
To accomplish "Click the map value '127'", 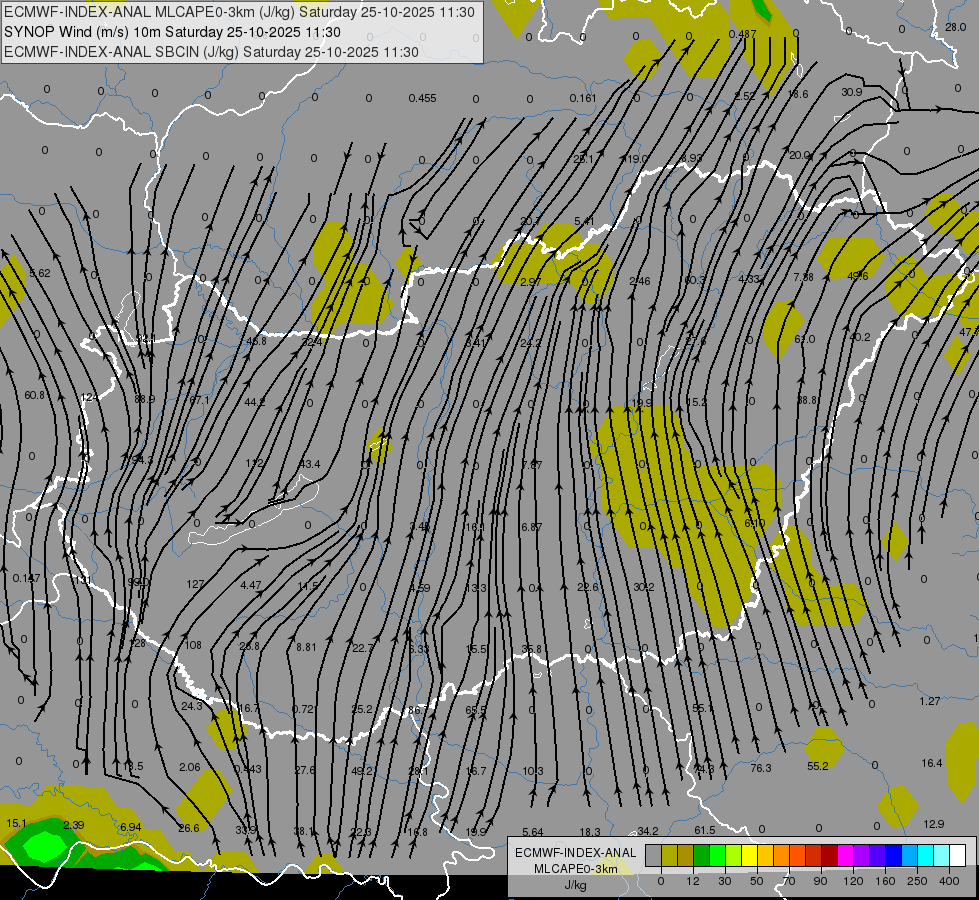I will [195, 584].
